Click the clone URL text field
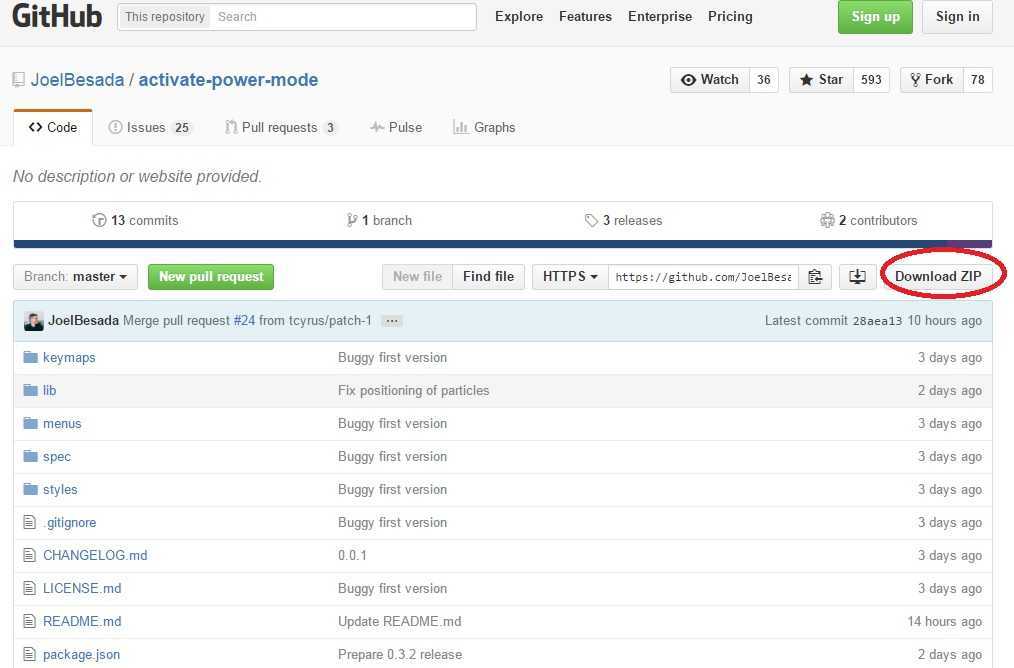This screenshot has height=668, width=1014. [x=703, y=277]
